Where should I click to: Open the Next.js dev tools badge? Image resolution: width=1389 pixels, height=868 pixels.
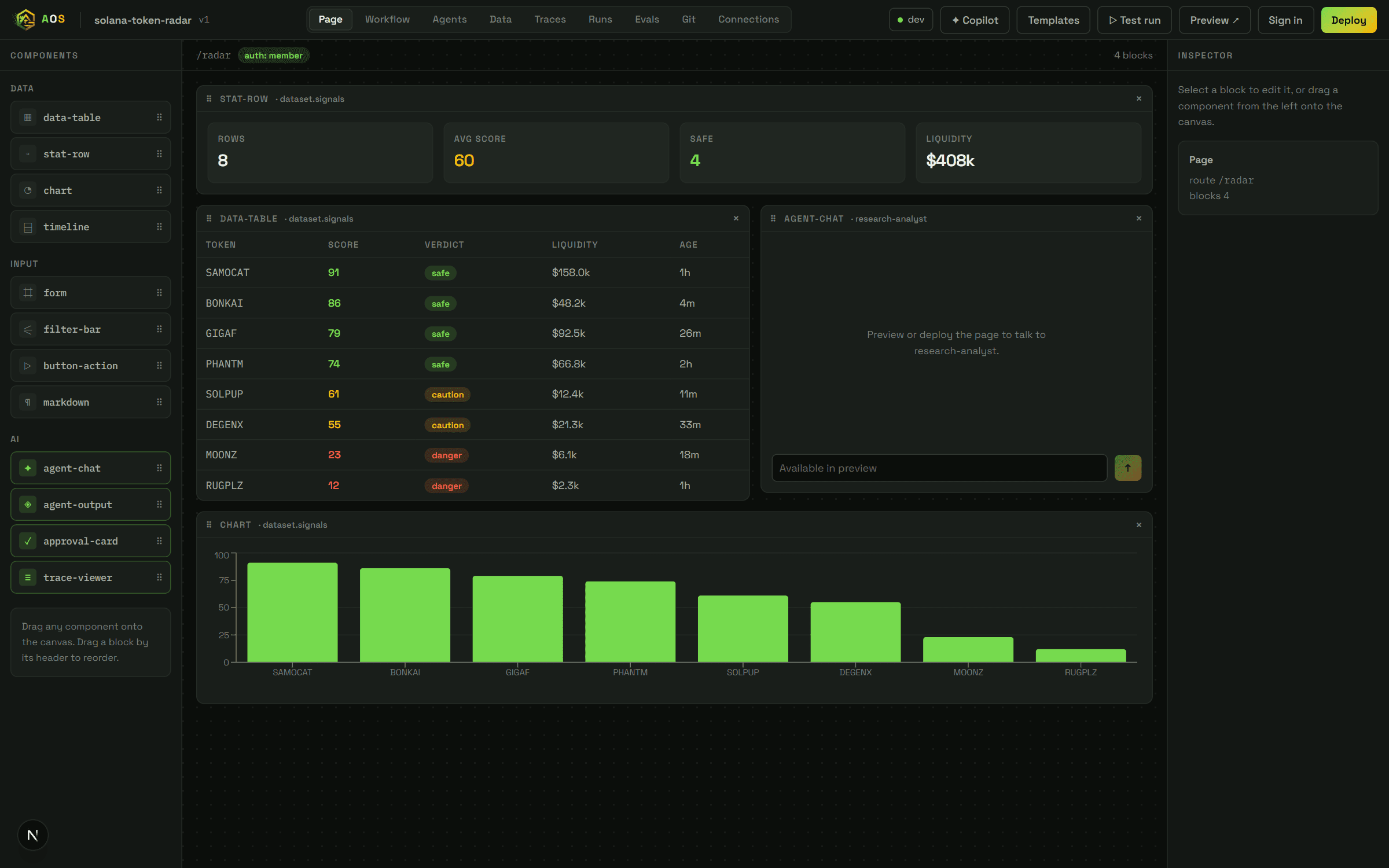pyautogui.click(x=33, y=835)
